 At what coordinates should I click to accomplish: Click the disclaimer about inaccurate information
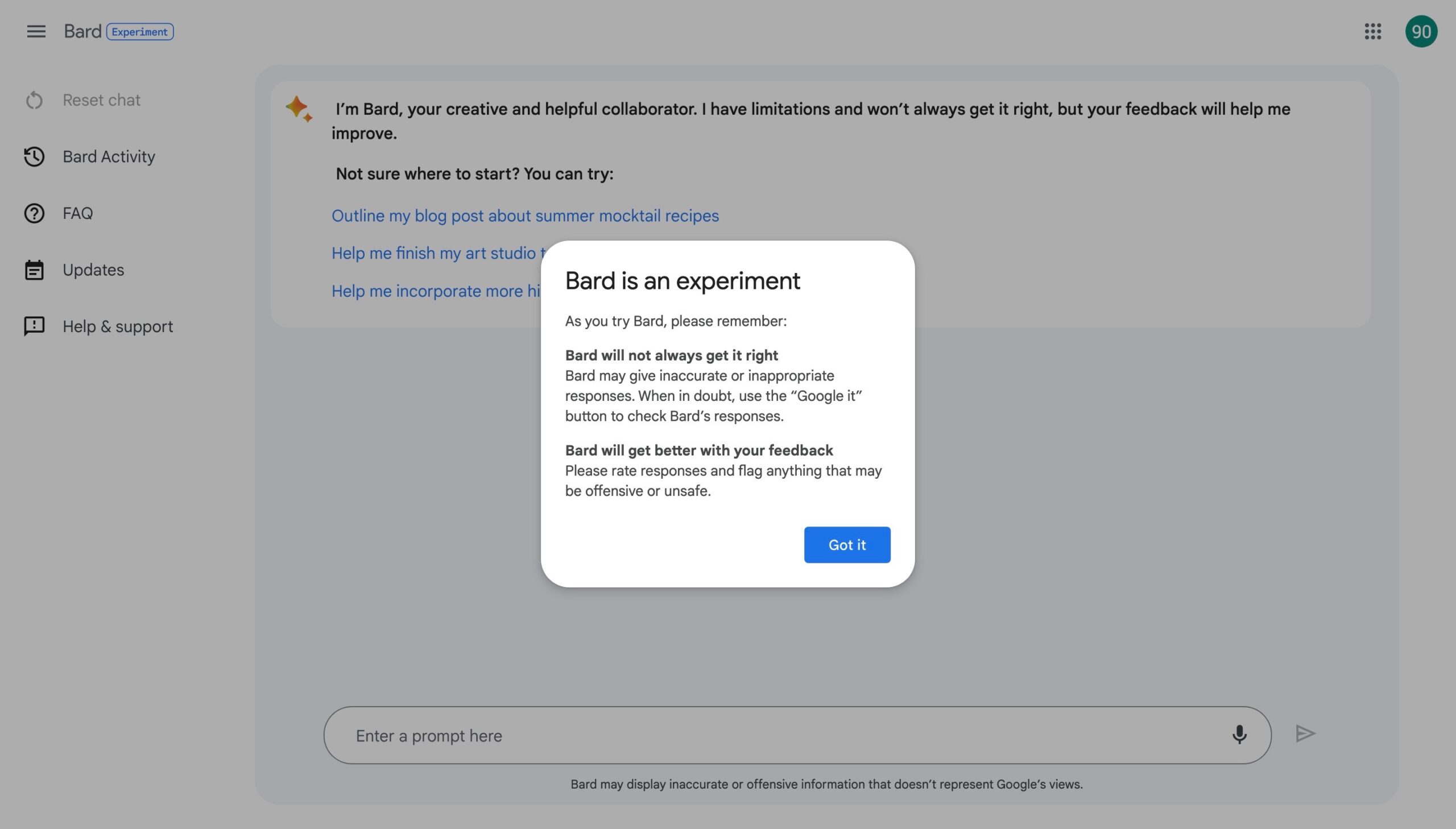[x=826, y=785]
